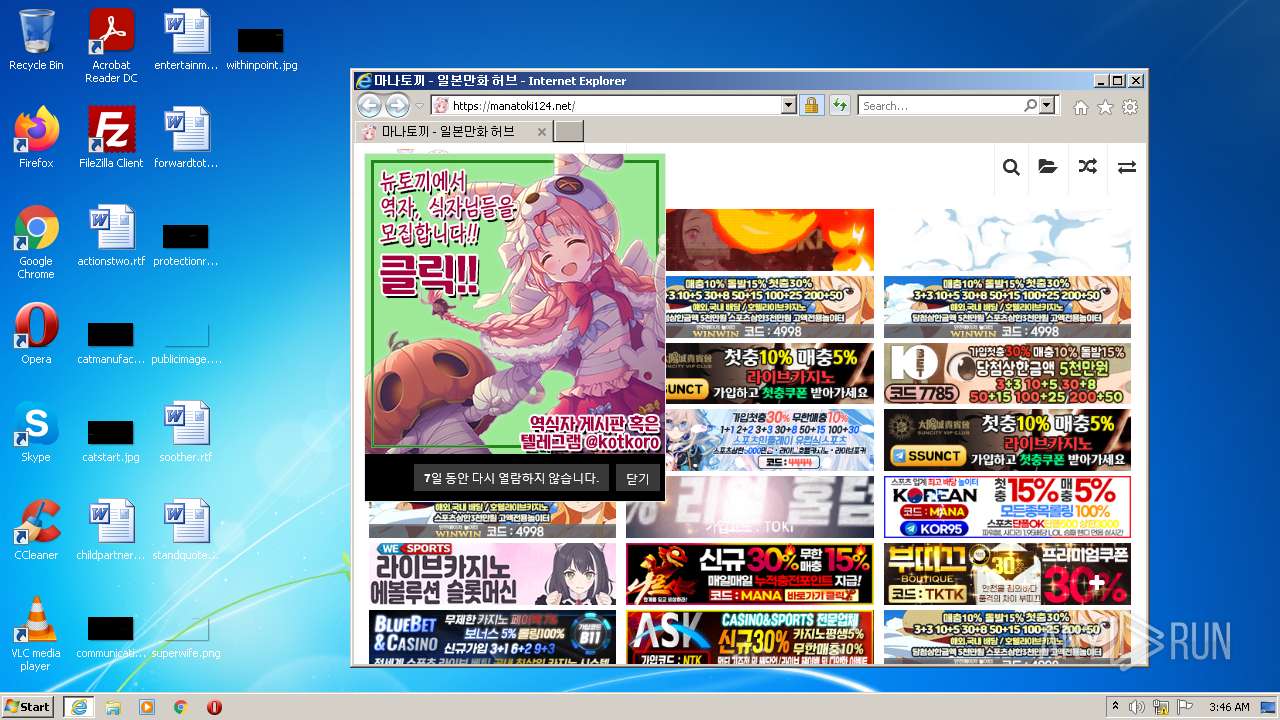Image resolution: width=1280 pixels, height=720 pixels.
Task: Open Chrome from the taskbar
Action: [180, 707]
